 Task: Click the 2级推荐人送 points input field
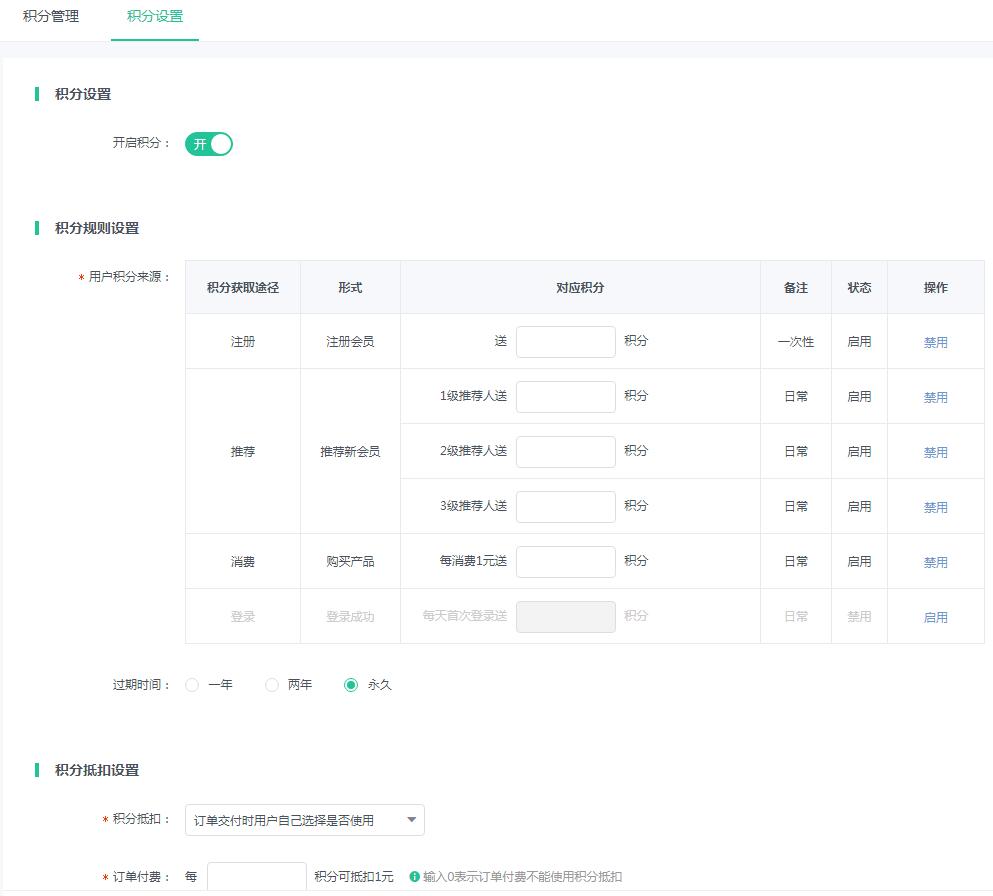coord(565,452)
